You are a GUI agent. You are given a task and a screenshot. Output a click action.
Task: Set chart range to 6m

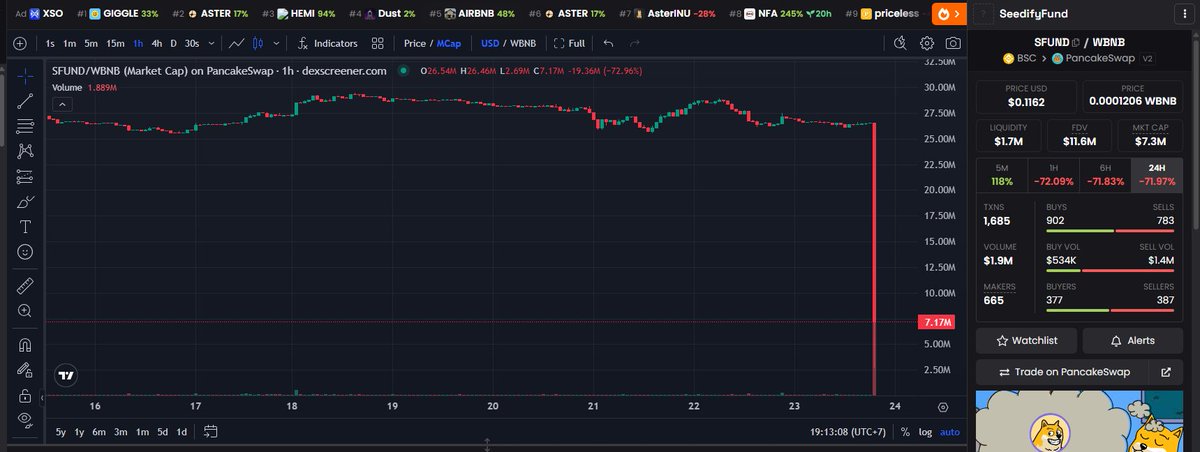pos(99,432)
